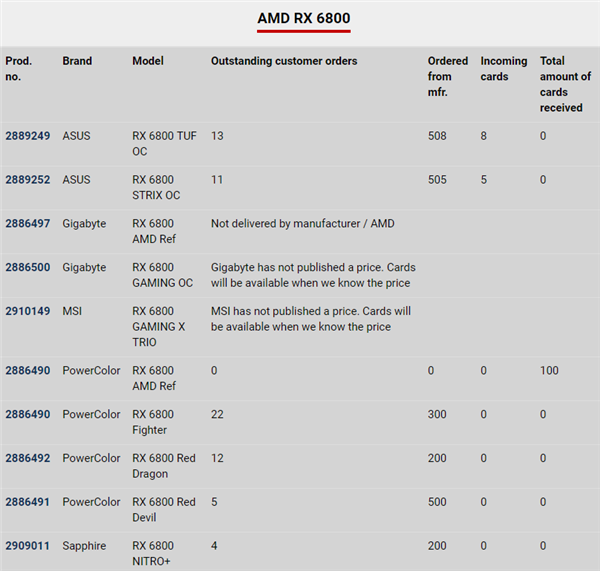Select PowerColor's 'RX 6800 AMD Ref' model cell
Viewport: 600px width, 571px height.
click(x=154, y=378)
